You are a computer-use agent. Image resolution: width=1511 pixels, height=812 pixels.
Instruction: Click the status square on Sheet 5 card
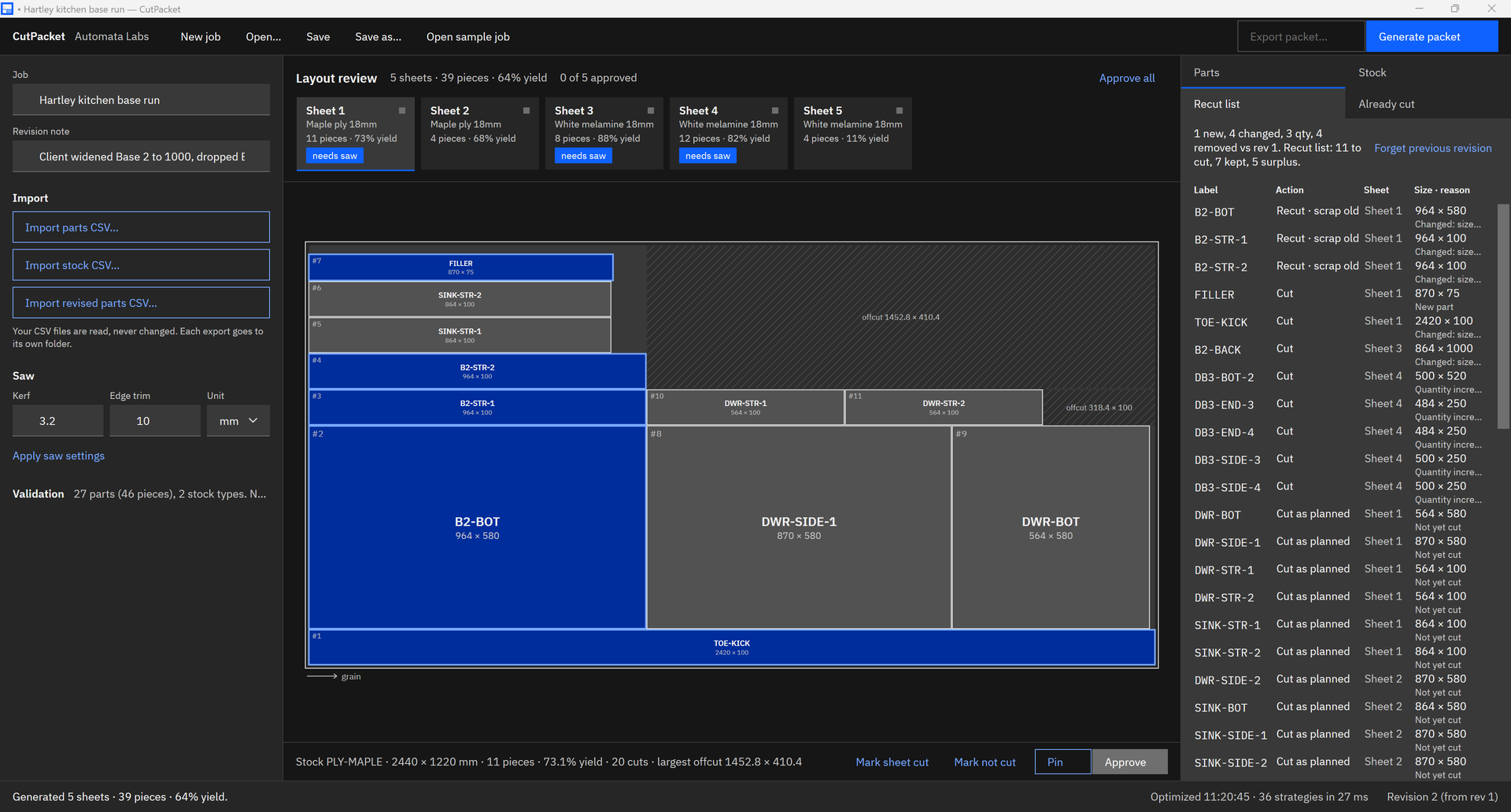(x=900, y=111)
